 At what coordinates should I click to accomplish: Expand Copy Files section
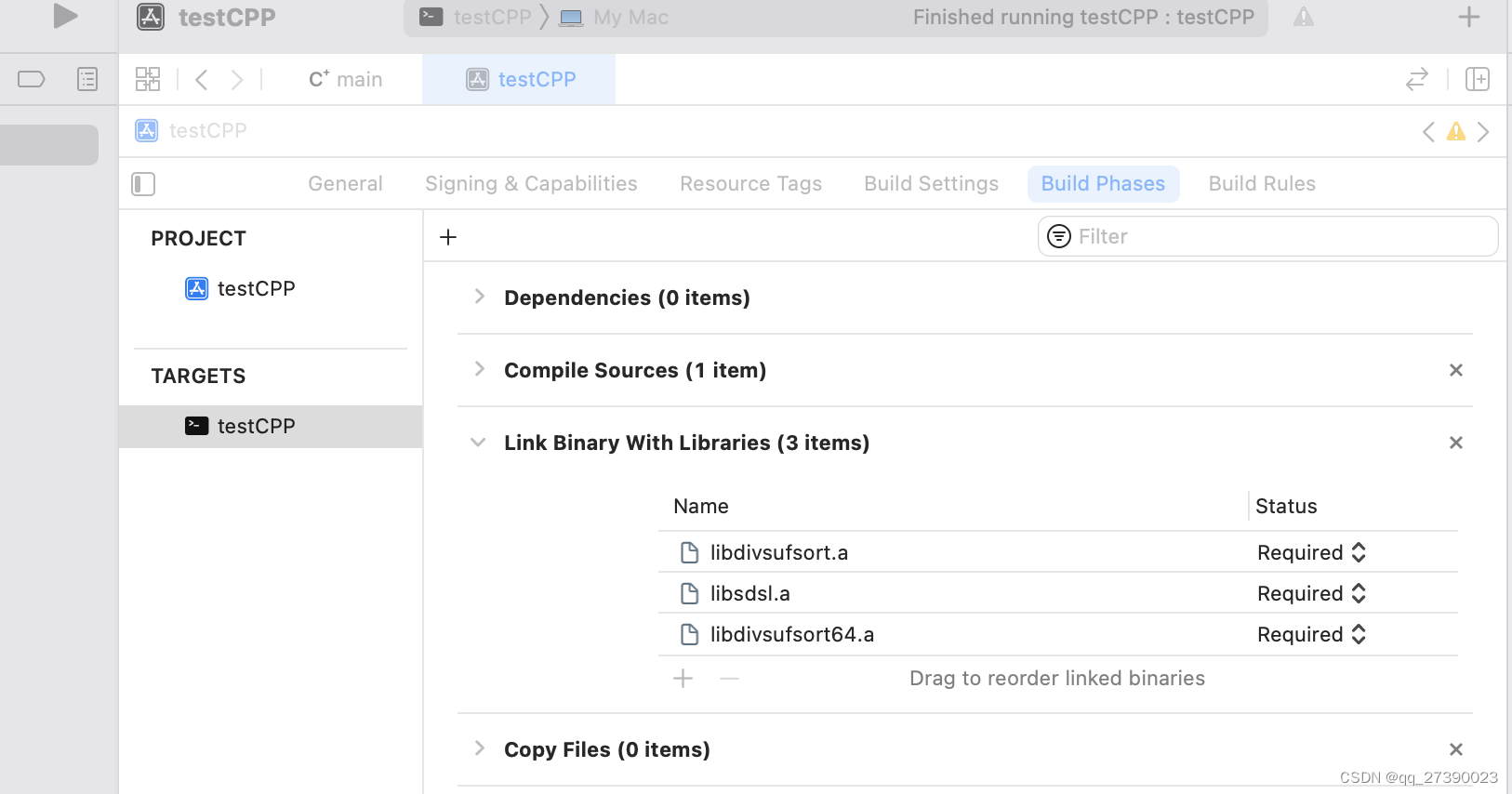pyautogui.click(x=479, y=748)
